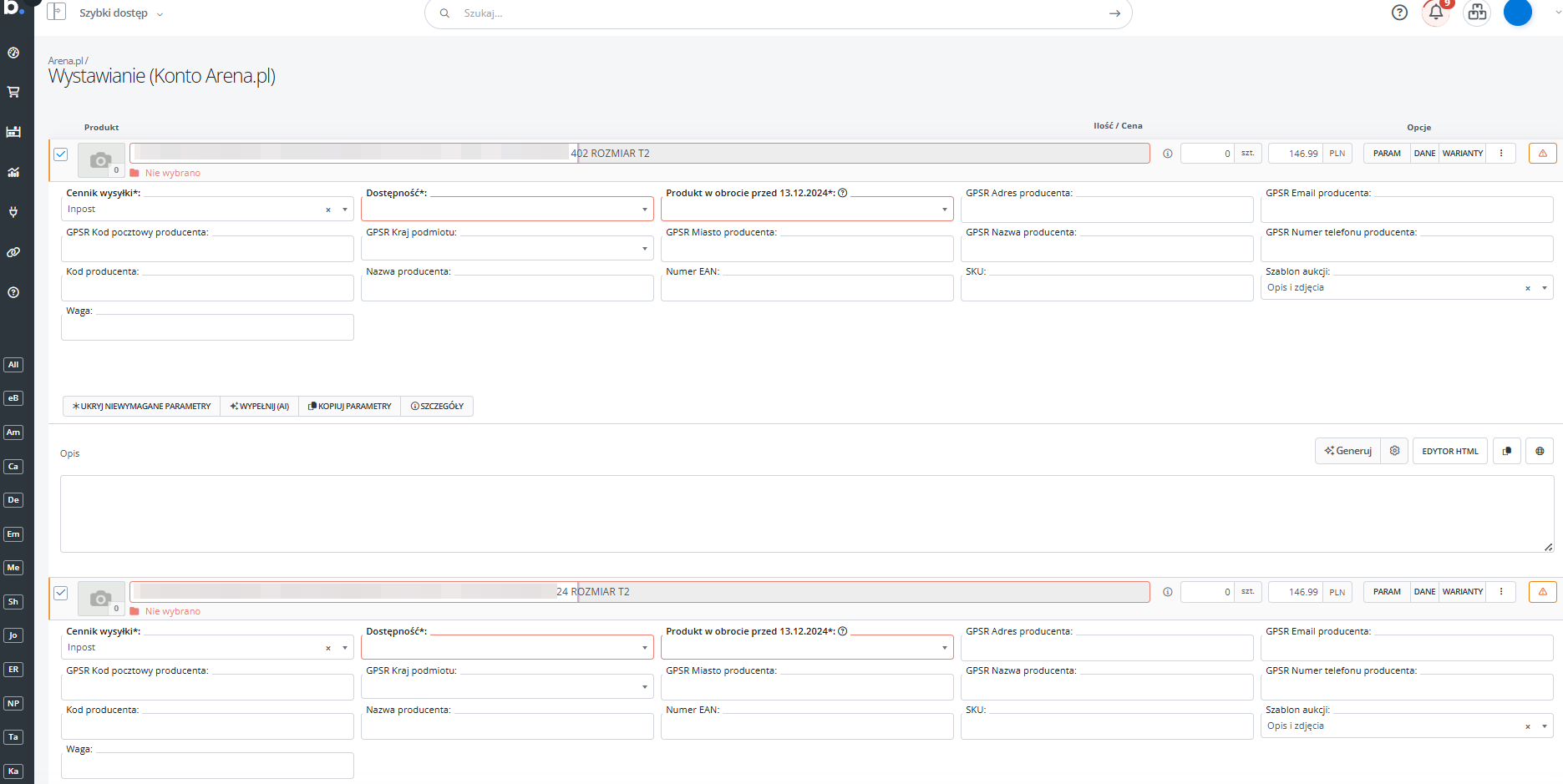Uncheck the first product checkbox
Viewport: 1563px width, 784px height.
61,154
